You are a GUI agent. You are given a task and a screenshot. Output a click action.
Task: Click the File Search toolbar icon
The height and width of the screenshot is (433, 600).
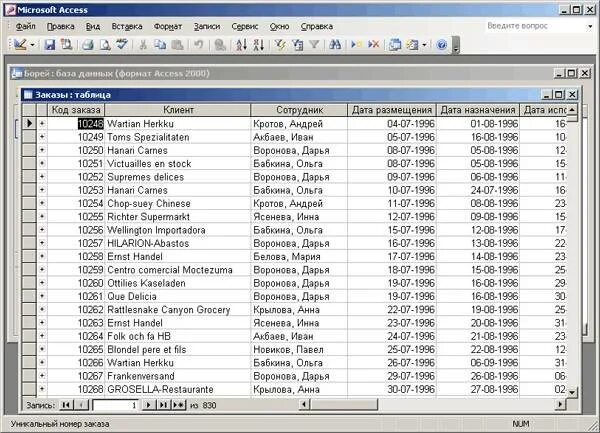(67, 45)
